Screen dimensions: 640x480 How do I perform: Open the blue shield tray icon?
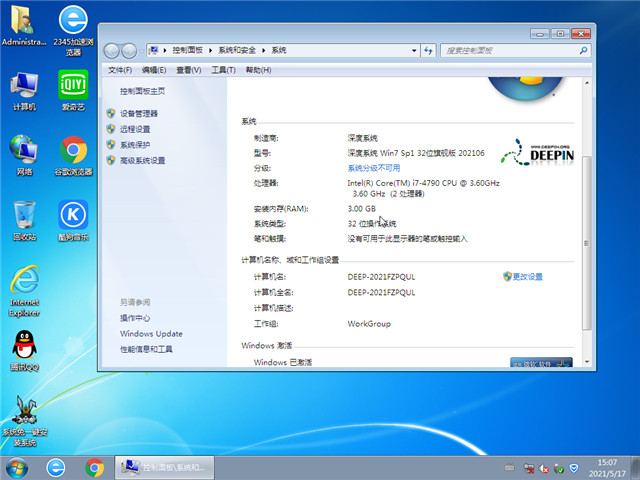574,468
